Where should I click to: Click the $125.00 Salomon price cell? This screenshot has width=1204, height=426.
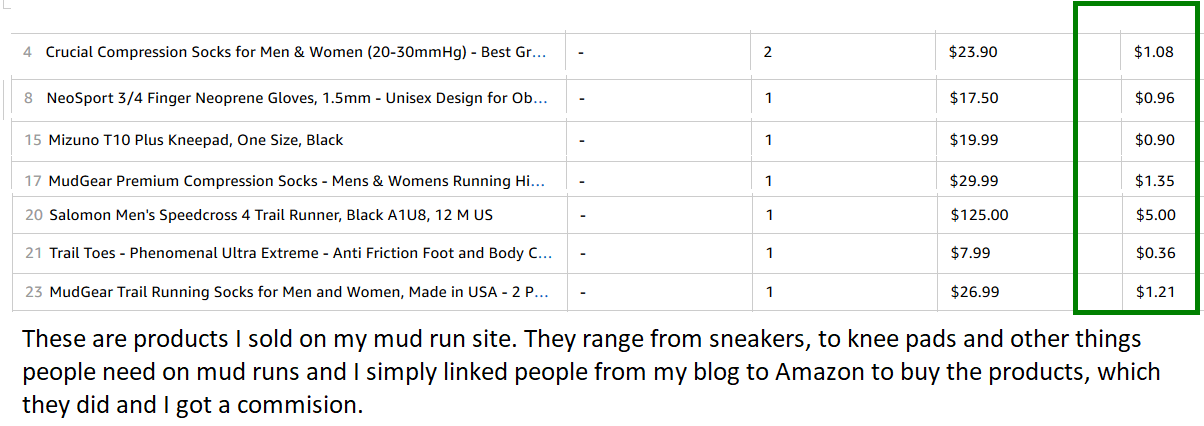978,215
